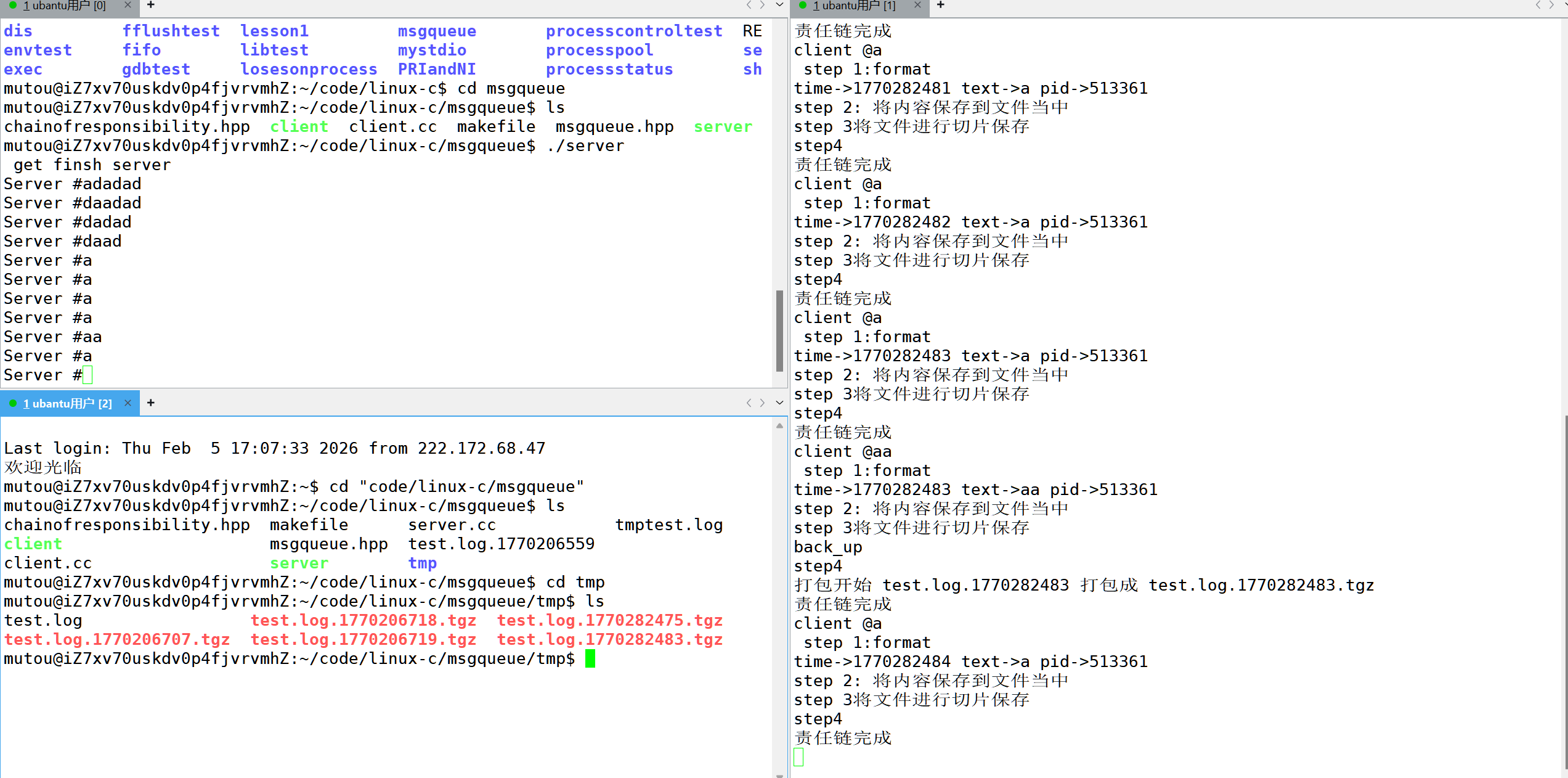Screen dimensions: 1568x778
Task: Open tab list dropdown in top-left pane
Action: [x=779, y=5]
